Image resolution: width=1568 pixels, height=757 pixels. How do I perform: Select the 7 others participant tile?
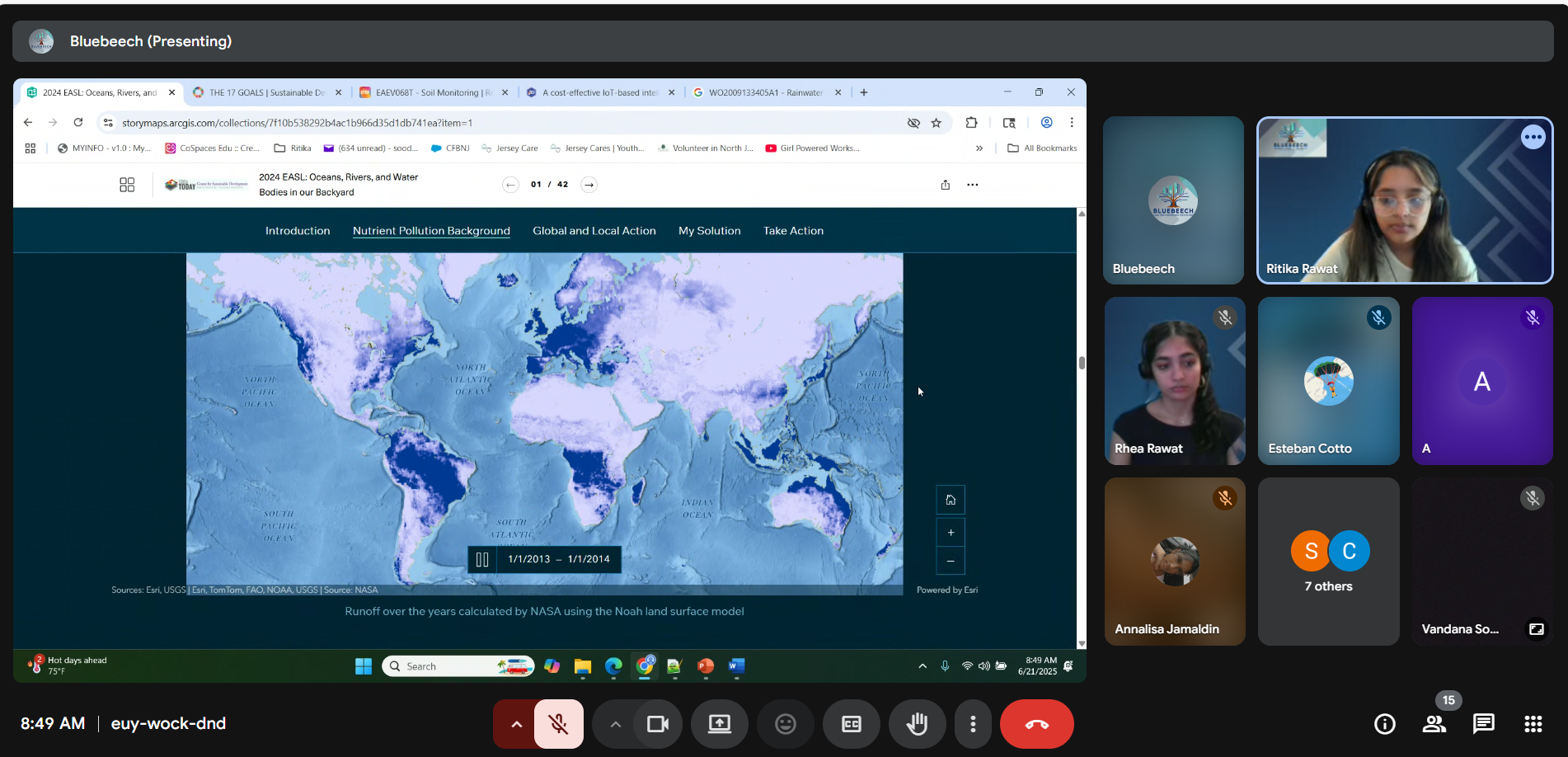coord(1328,562)
